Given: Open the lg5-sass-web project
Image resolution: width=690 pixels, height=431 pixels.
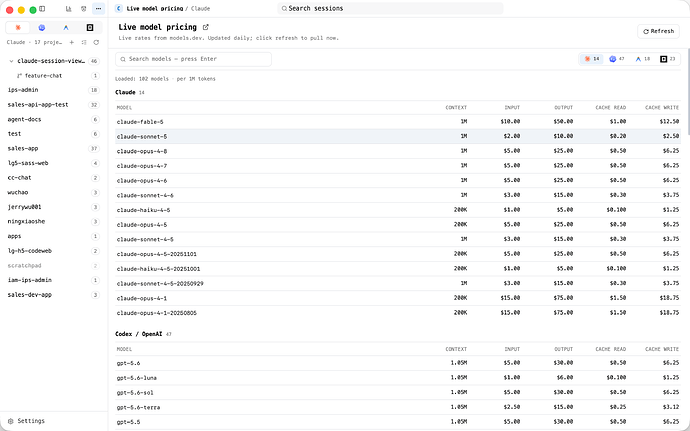Looking at the screenshot, I should point(54,163).
